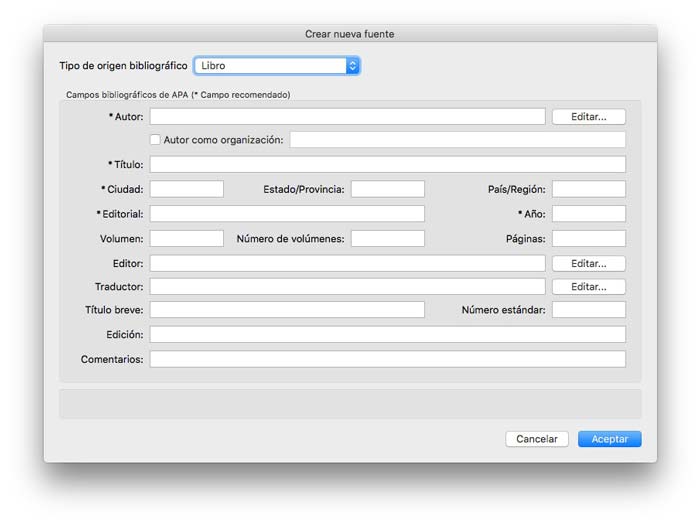Focus the Comentarios text field
700x524 pixels.
coord(387,359)
